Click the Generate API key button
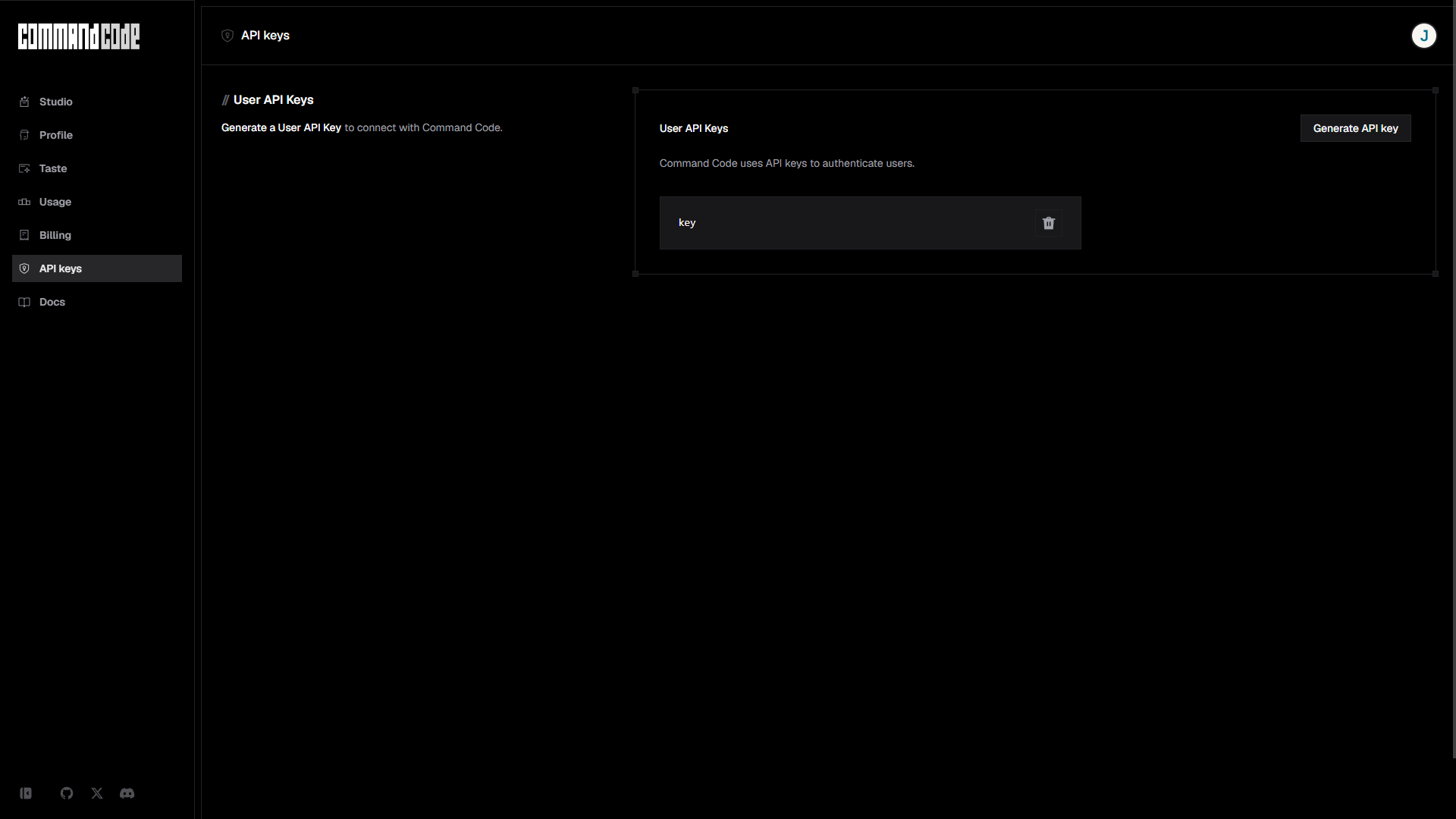 pyautogui.click(x=1356, y=128)
